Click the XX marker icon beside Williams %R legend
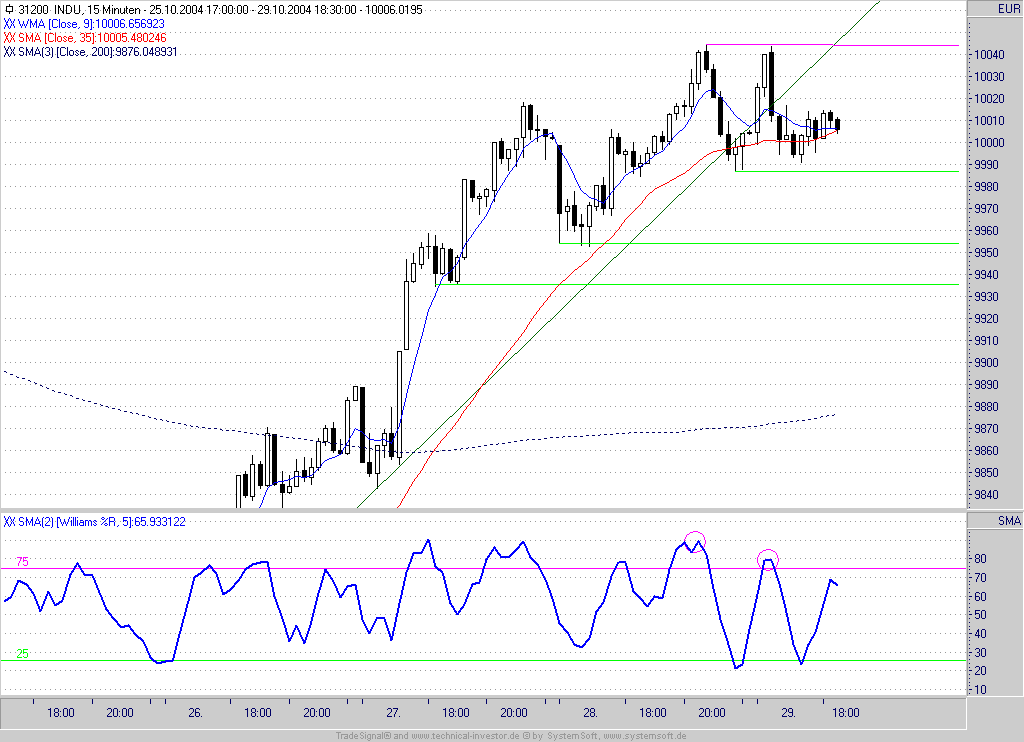This screenshot has height=742, width=1024. pyautogui.click(x=9, y=522)
